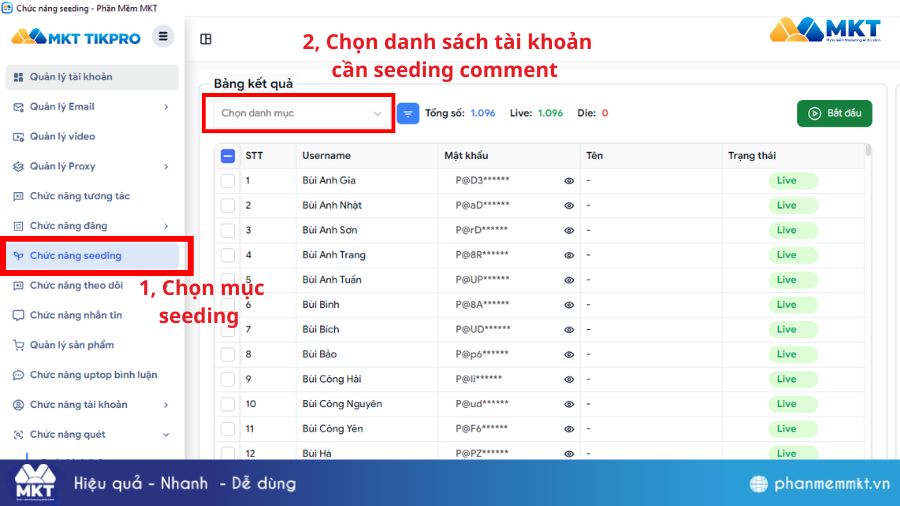Open Quản lý tài khoản menu
Image resolution: width=900 pixels, height=506 pixels.
pyautogui.click(x=92, y=77)
